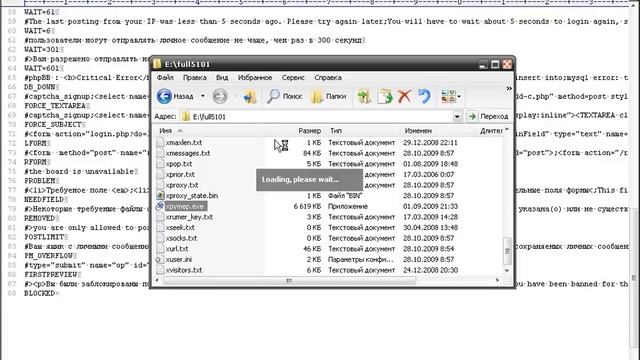Viewport: 640px width, 360px height.
Task: Open the Правка menu
Action: 195,77
